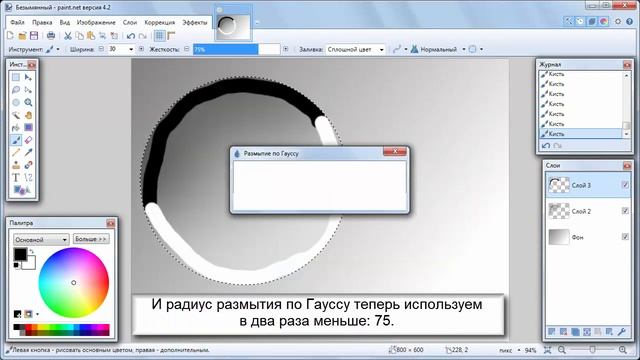The width and height of the screenshot is (640, 360).
Task: Click the Print icon
Action: tap(51, 36)
